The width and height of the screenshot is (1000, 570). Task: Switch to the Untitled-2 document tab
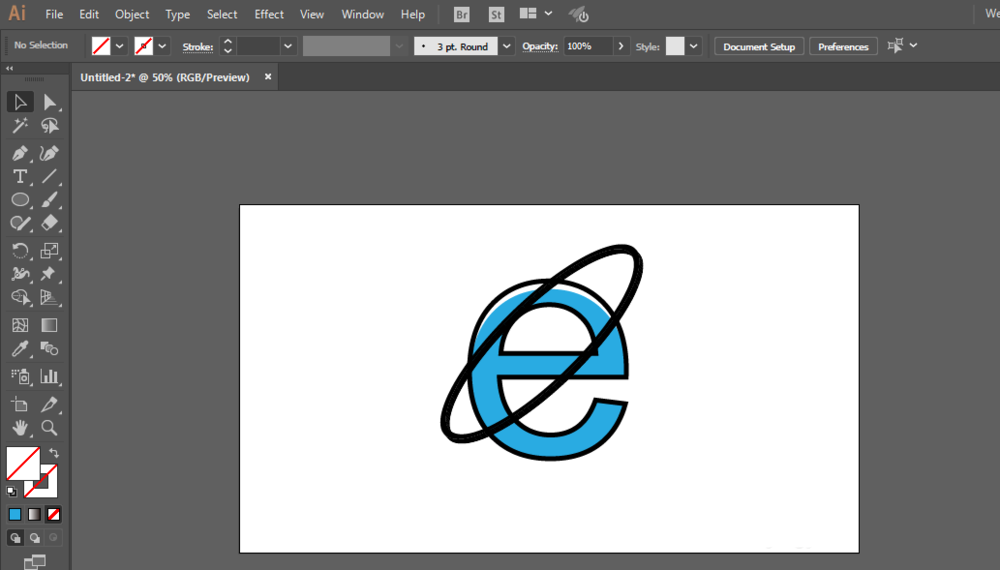(x=165, y=77)
